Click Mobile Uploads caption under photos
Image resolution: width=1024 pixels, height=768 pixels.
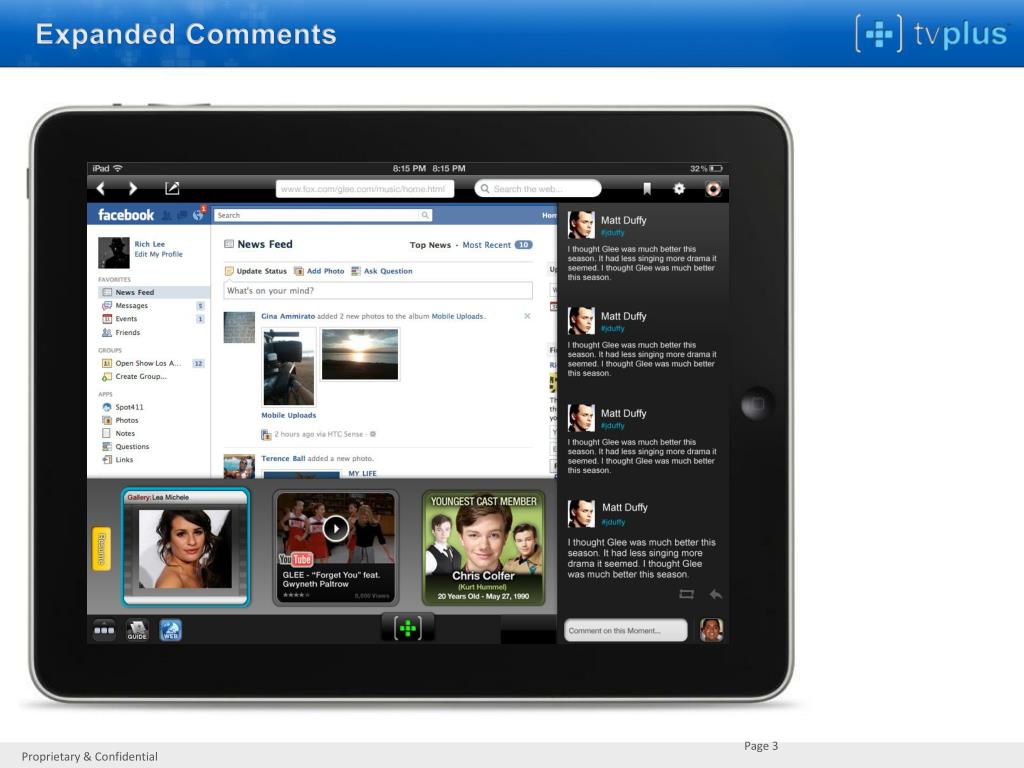[289, 415]
